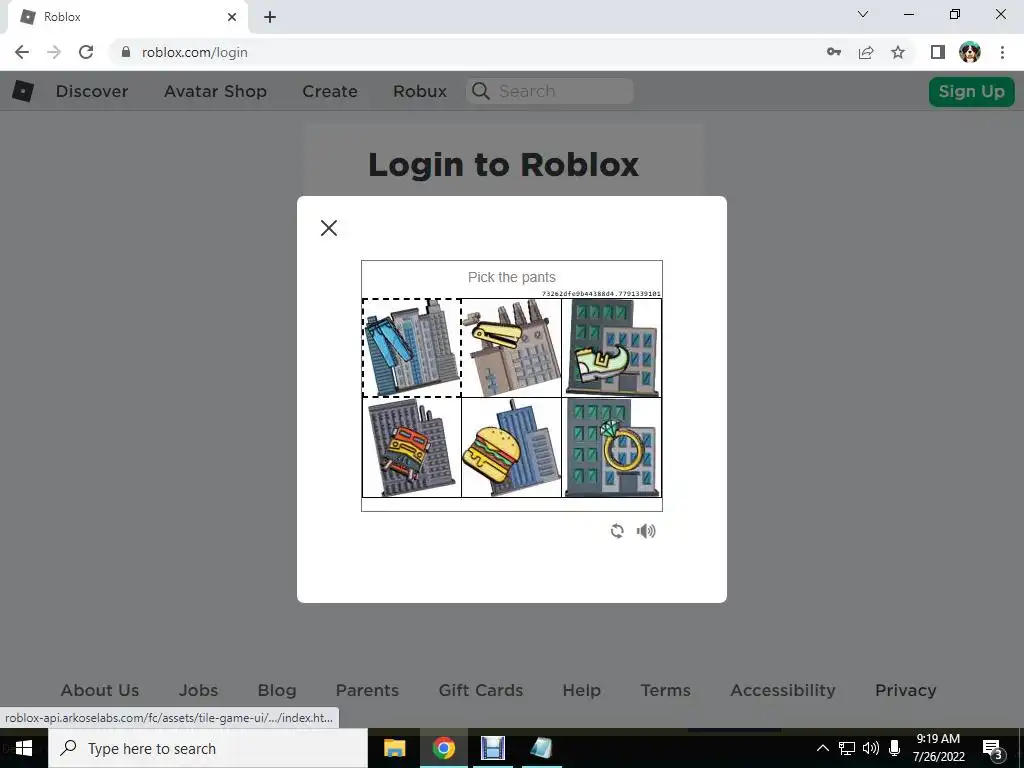Open the Windows Start menu

pos(24,748)
